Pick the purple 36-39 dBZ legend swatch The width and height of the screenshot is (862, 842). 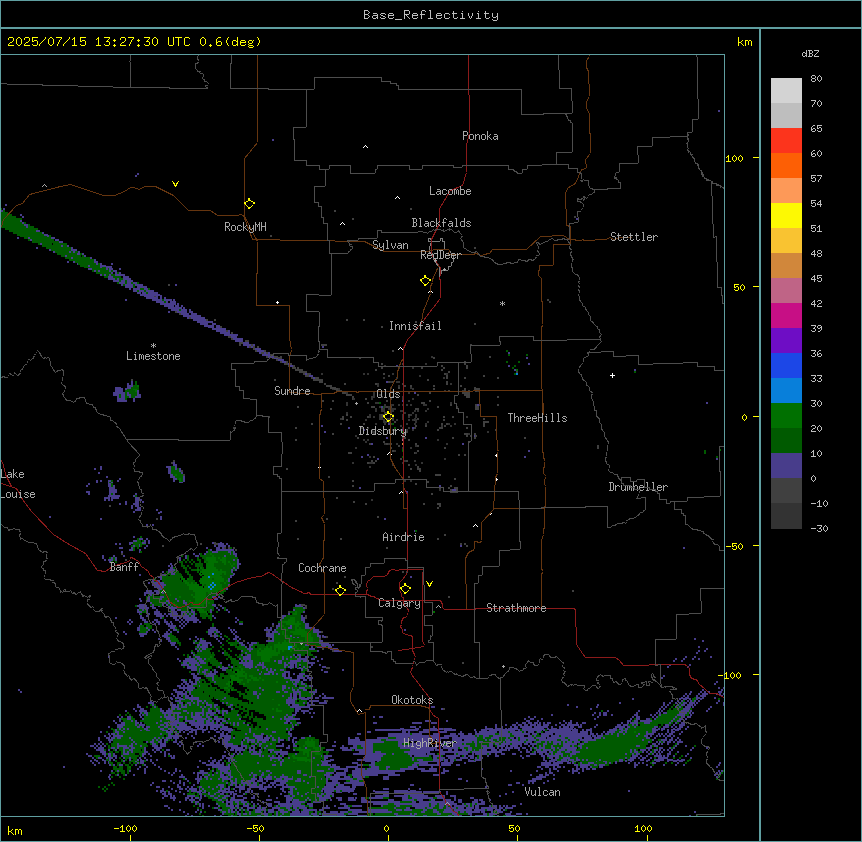[x=786, y=340]
